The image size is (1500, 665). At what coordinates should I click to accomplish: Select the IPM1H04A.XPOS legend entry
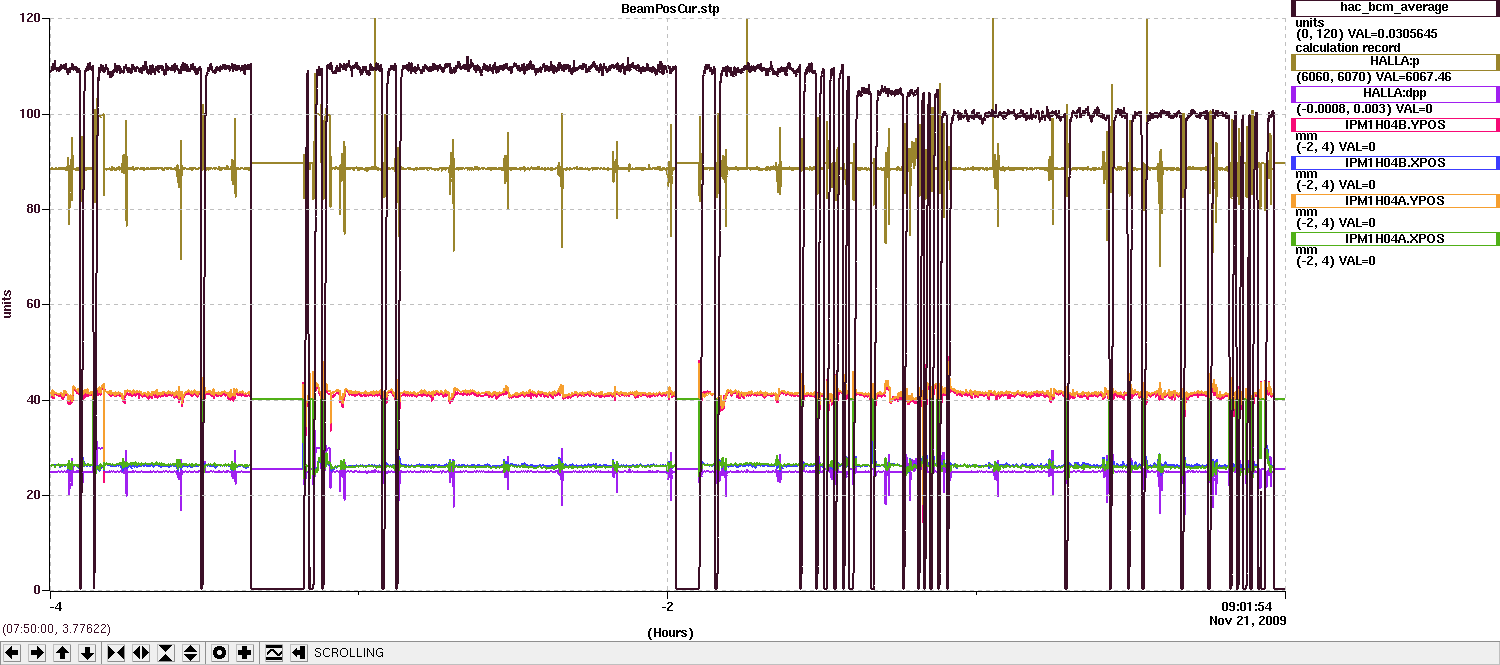tap(1396, 239)
